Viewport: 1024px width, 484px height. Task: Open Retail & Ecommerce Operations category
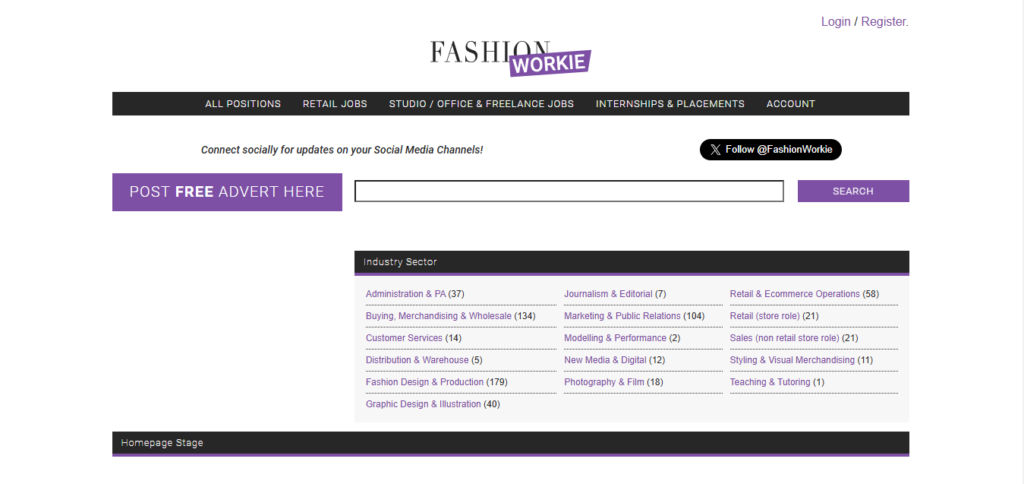pos(795,294)
